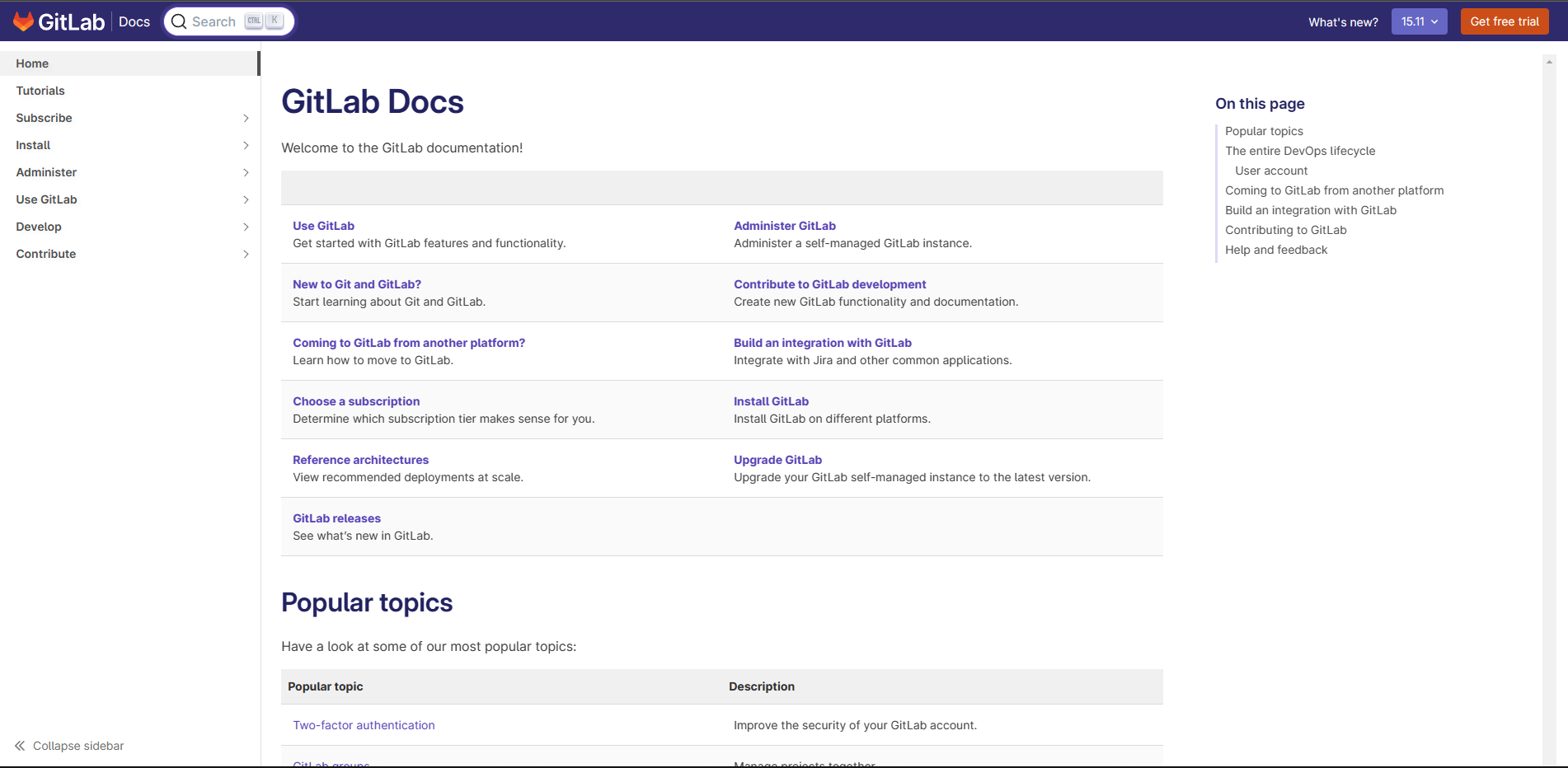The image size is (1568, 768).
Task: Open the Upgrade GitLab link
Action: coord(778,460)
